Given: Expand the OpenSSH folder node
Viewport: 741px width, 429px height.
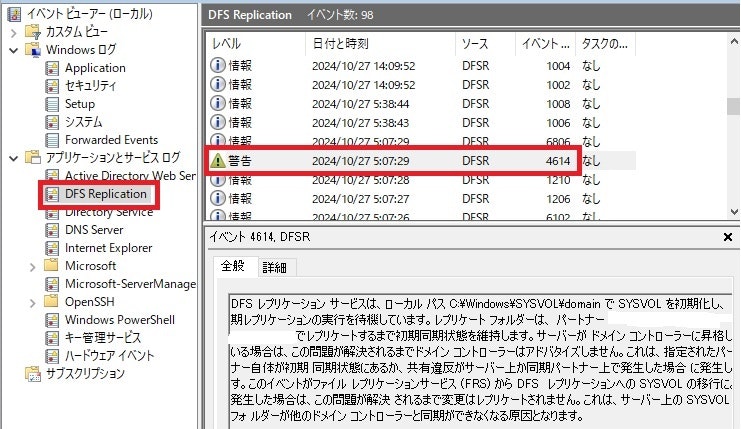Looking at the screenshot, I should coord(33,303).
